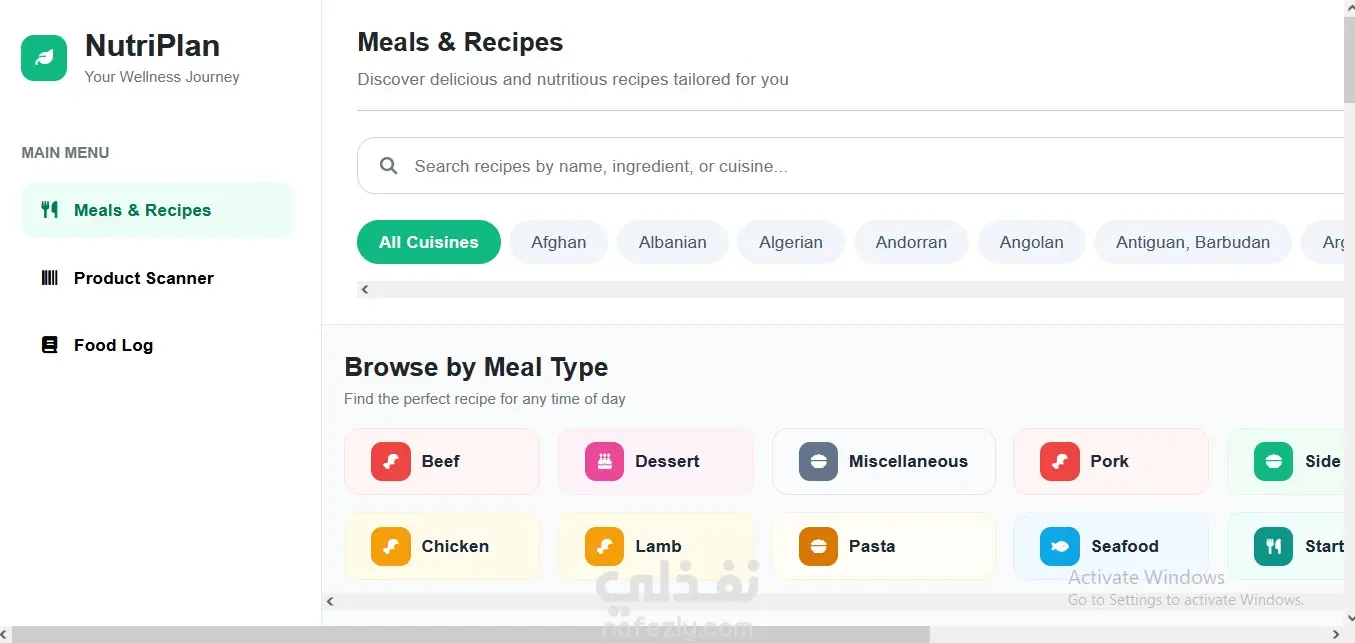Click the Pasta bowl icon
This screenshot has width=1355, height=643.
(x=818, y=546)
